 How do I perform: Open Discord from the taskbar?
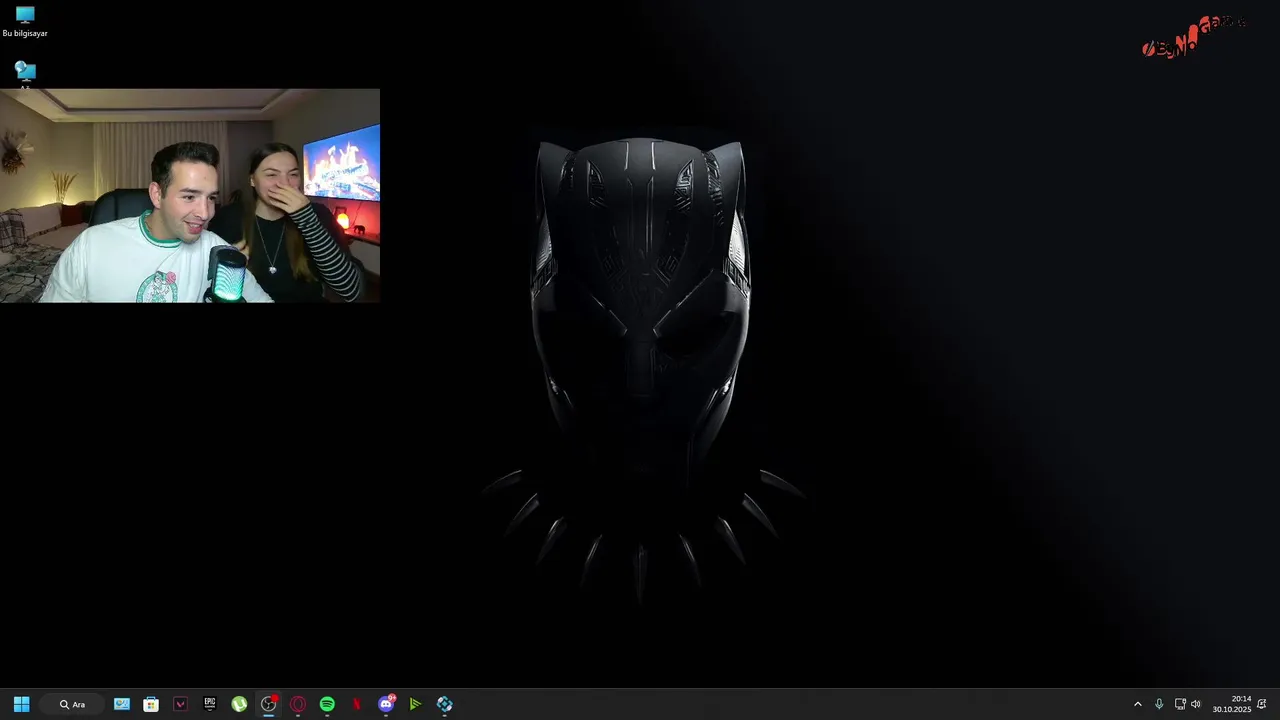coord(386,704)
